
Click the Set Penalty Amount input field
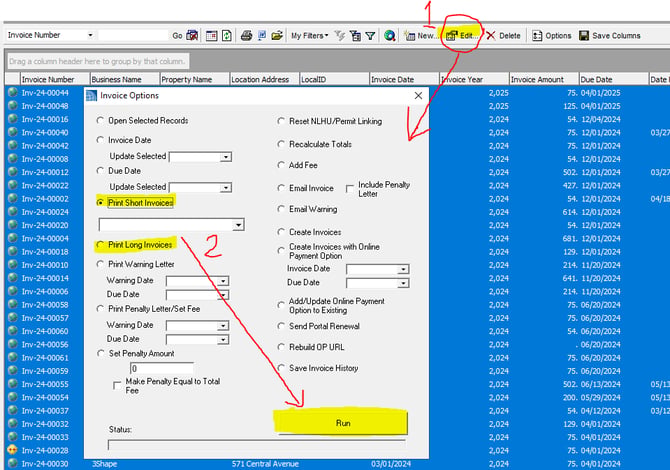click(x=162, y=368)
